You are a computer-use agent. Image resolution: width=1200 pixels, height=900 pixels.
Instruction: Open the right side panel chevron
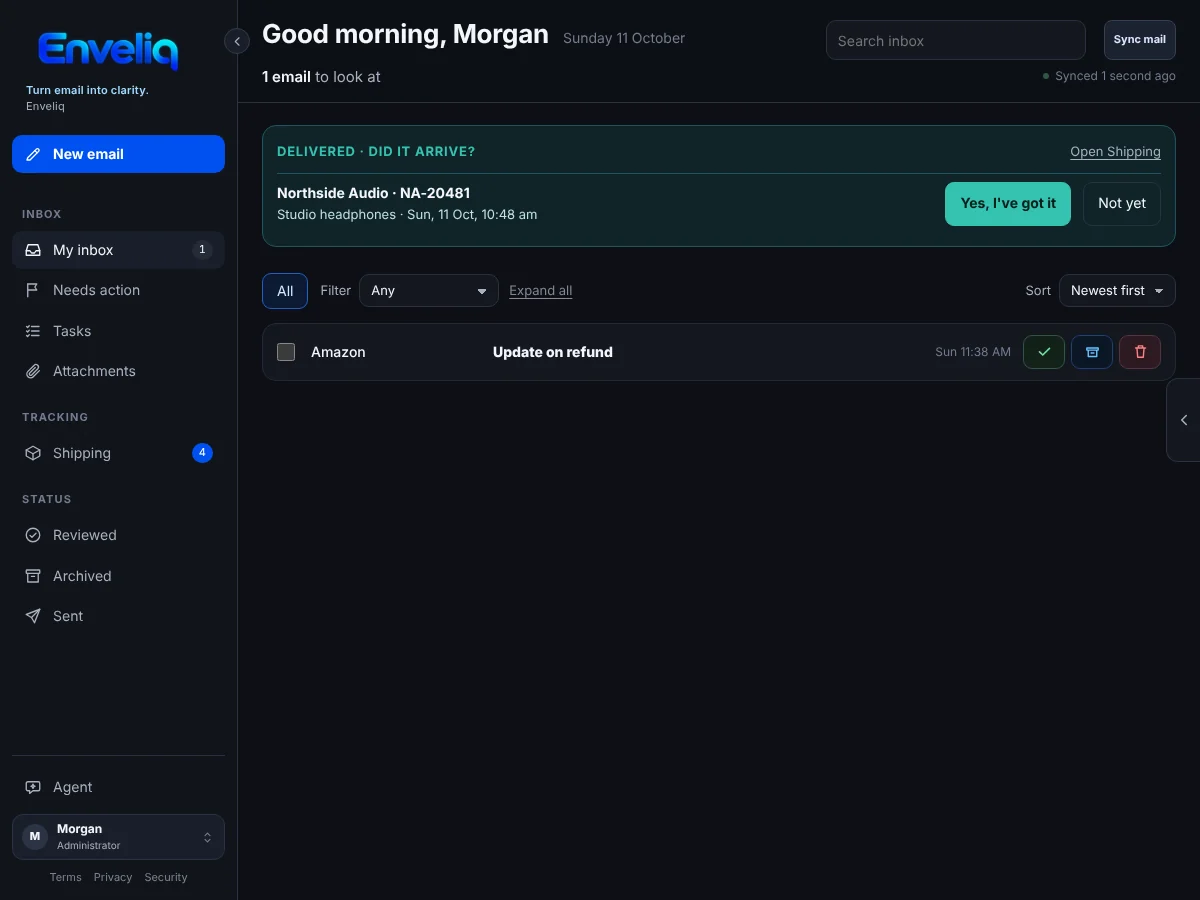click(1184, 420)
